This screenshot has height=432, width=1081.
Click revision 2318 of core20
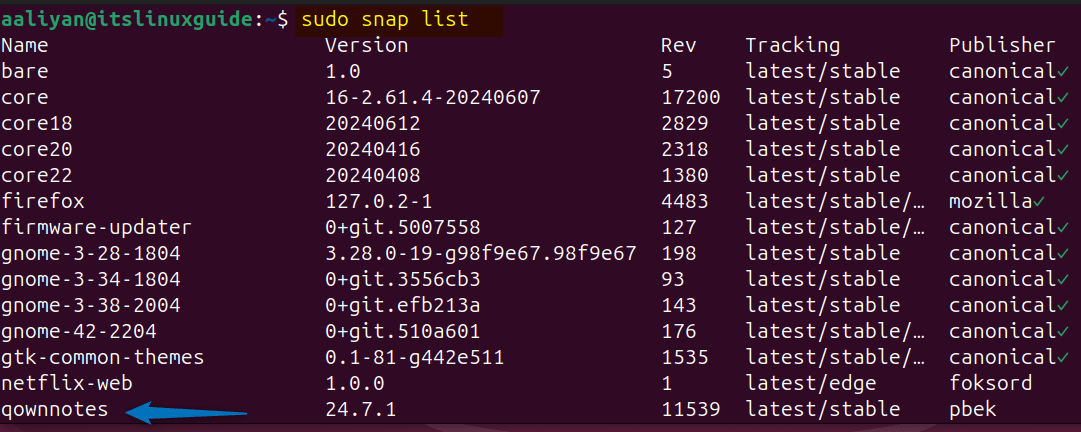(684, 150)
